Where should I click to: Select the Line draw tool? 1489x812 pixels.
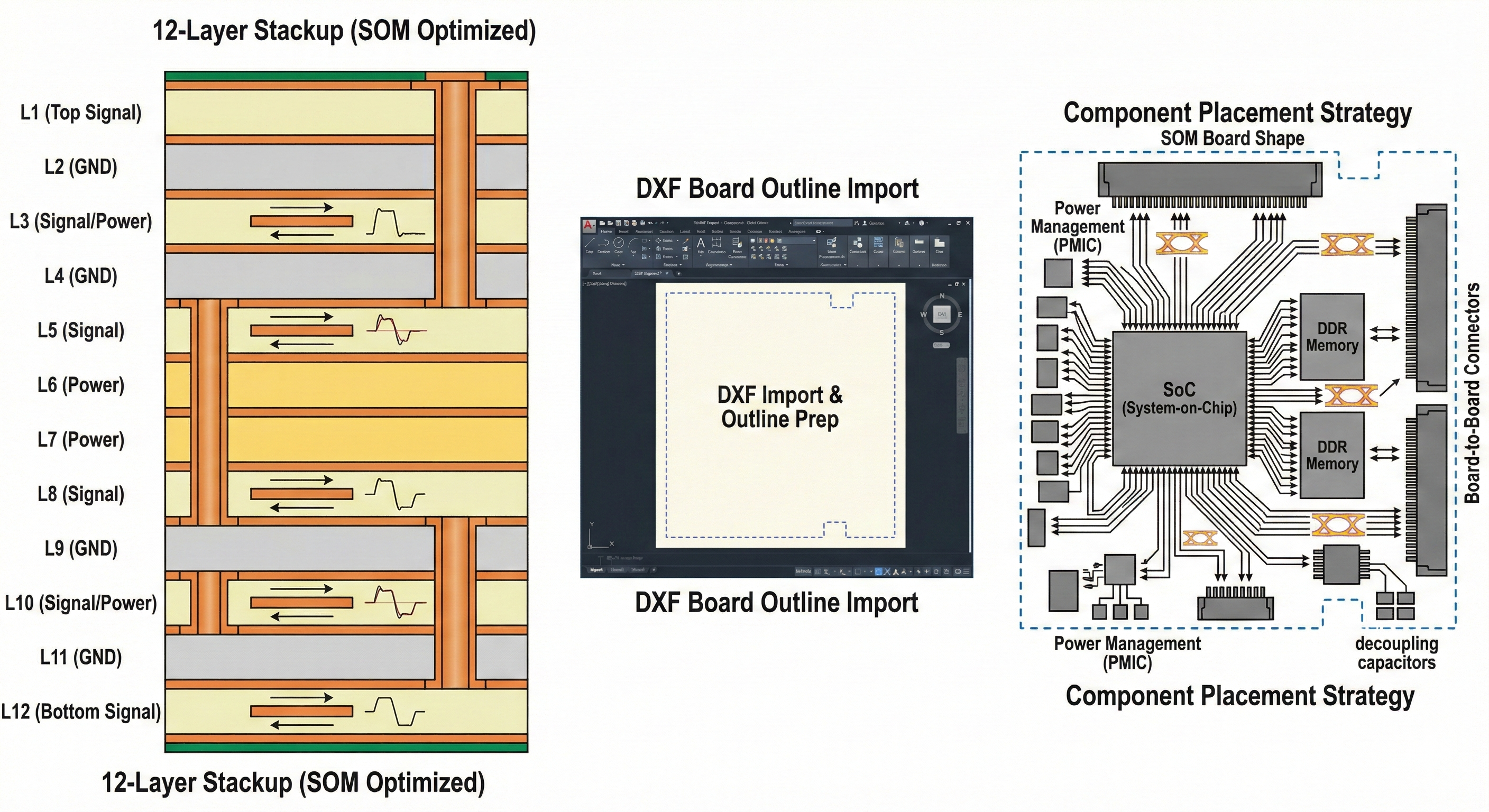point(590,243)
